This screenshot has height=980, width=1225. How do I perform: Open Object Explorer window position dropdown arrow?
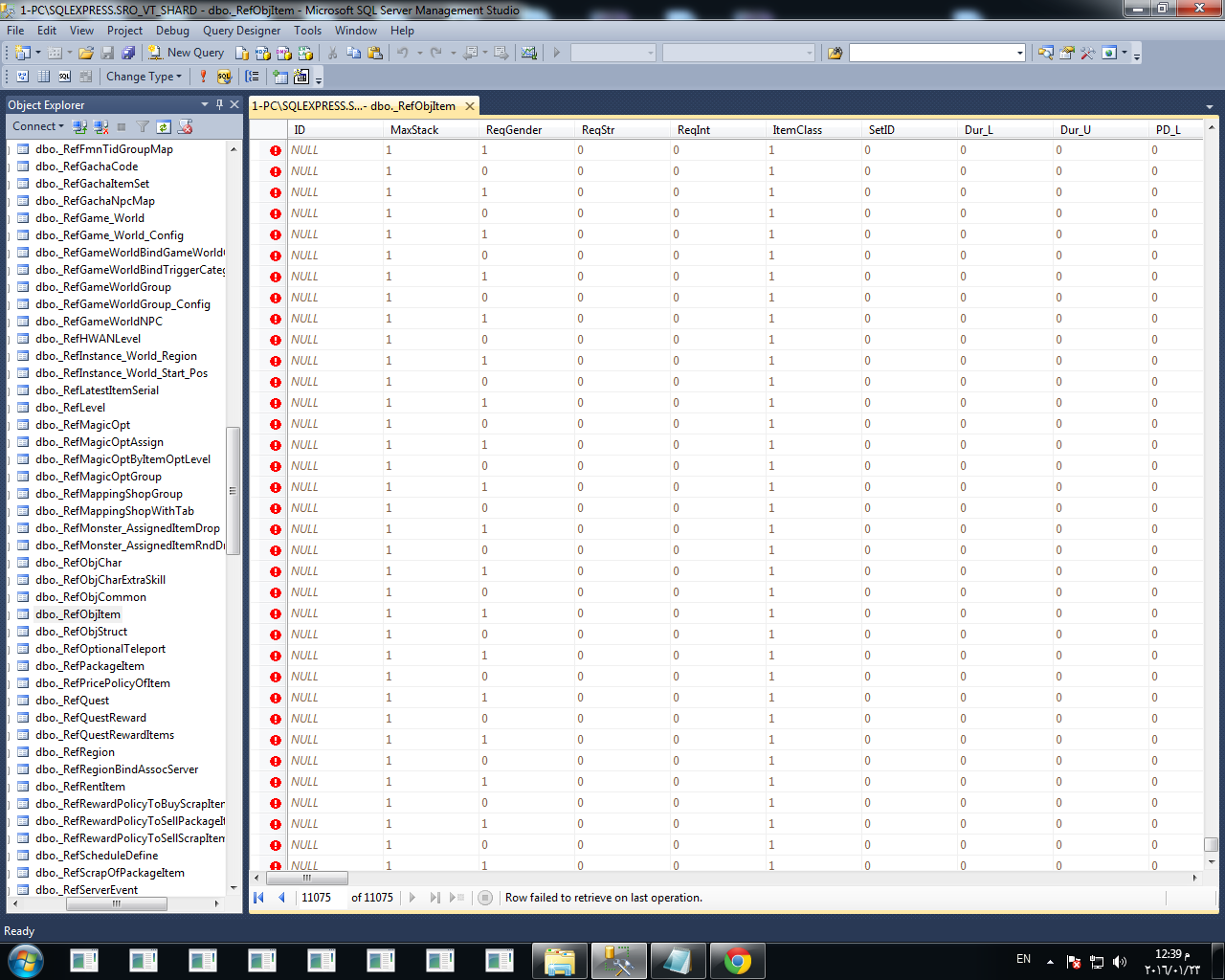205,104
